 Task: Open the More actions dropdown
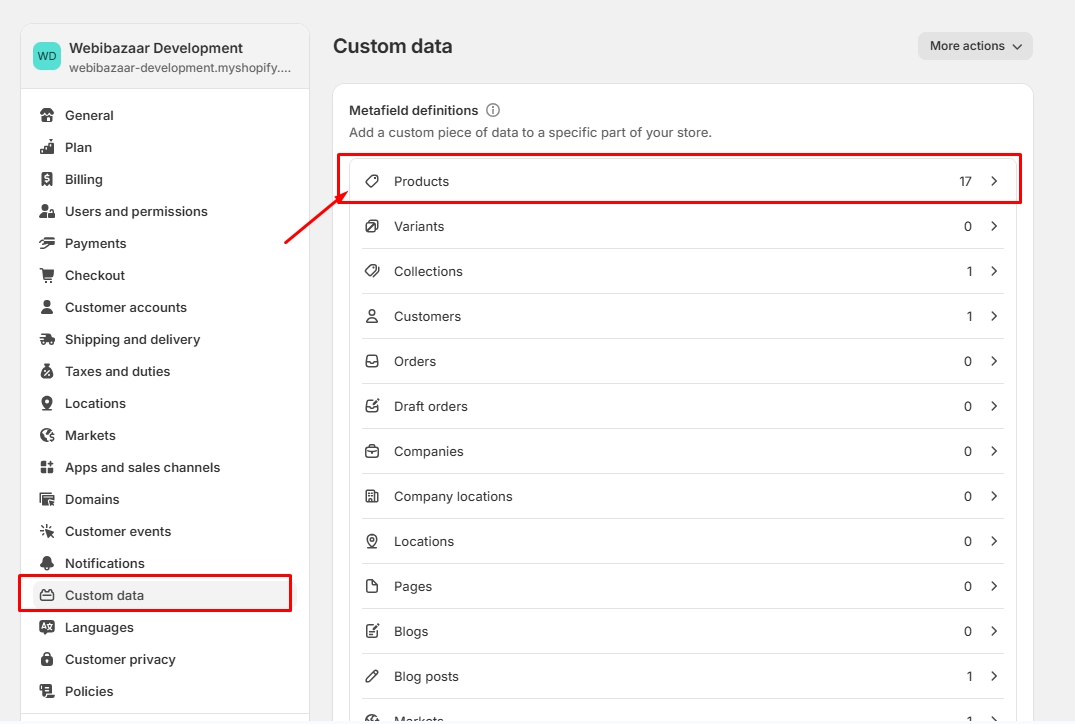pos(975,46)
